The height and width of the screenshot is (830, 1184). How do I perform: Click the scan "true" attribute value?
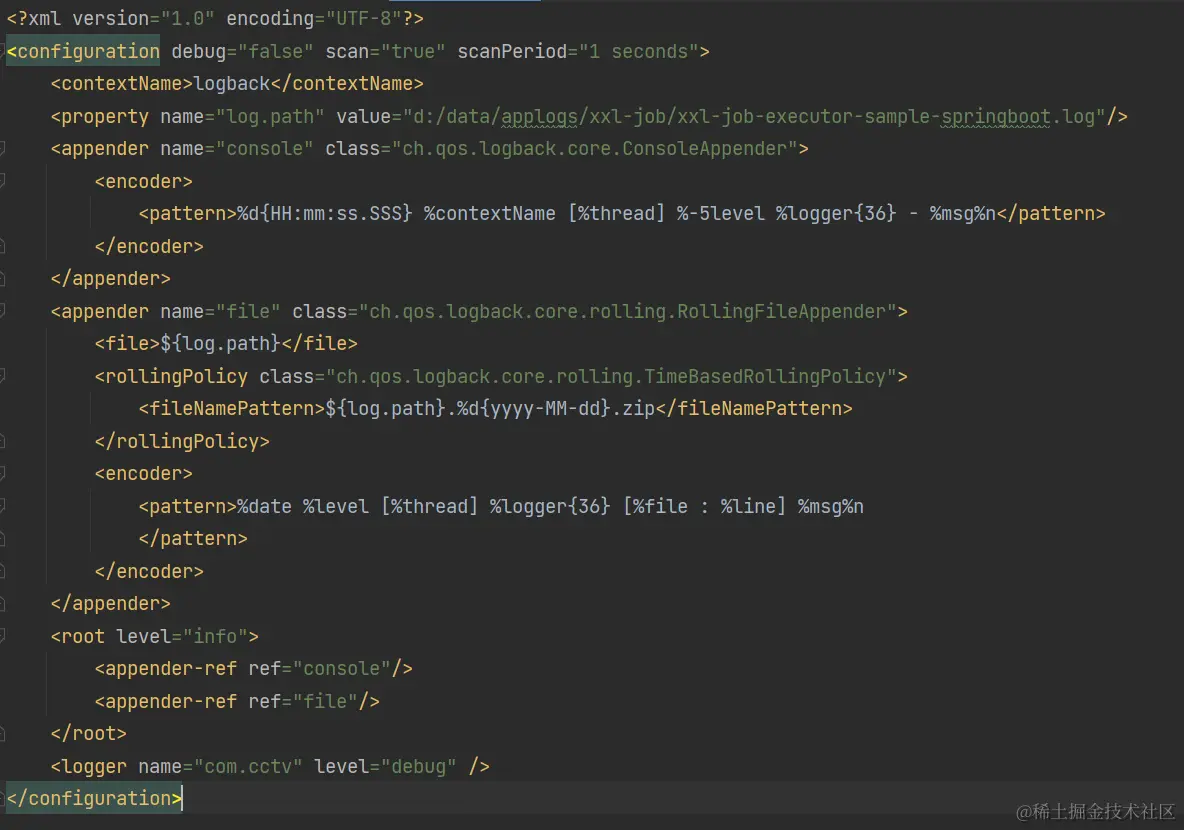(413, 51)
